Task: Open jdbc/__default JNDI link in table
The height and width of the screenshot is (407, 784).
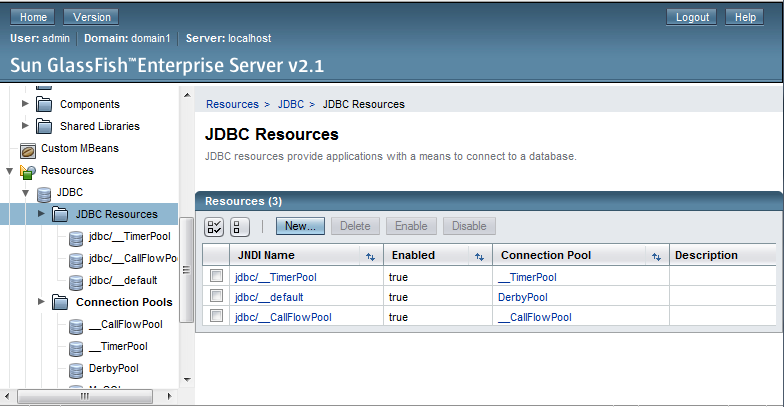Action: pos(269,297)
